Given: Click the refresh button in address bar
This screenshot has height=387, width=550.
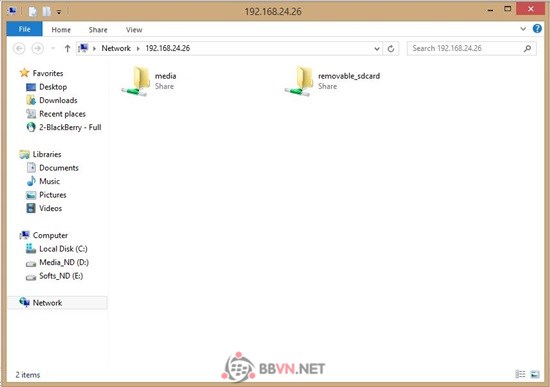Looking at the screenshot, I should 391,48.
